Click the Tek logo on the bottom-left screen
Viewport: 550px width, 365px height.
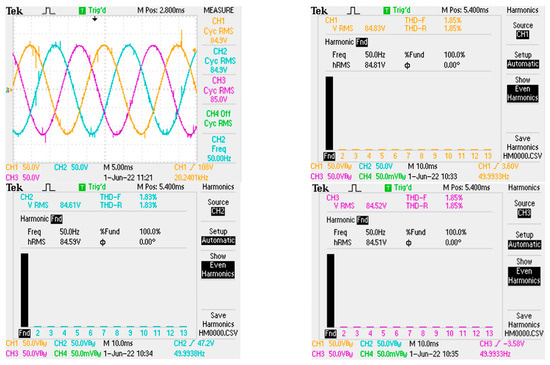click(14, 188)
